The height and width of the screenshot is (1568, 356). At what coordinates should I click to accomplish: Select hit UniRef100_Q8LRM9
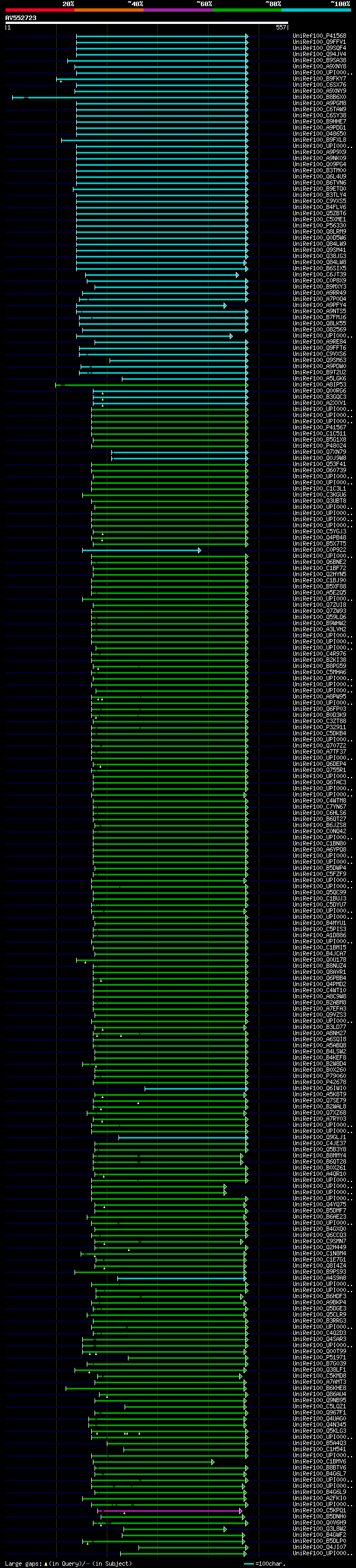pos(319,232)
